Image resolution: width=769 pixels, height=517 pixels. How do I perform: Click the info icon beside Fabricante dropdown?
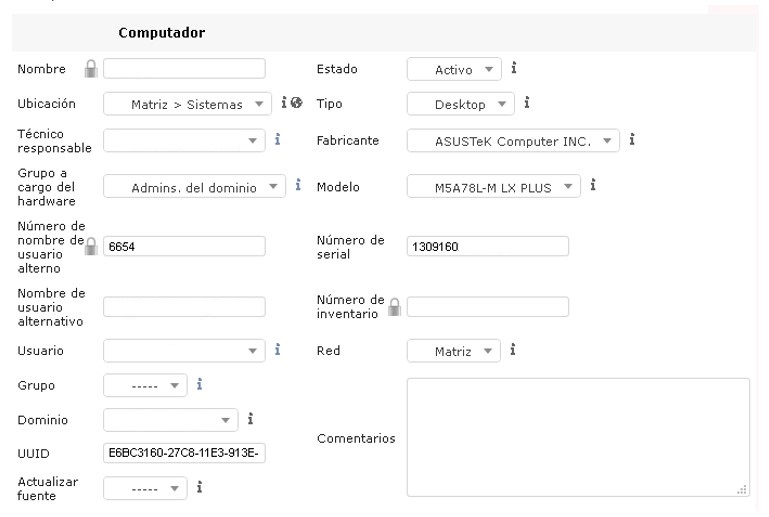click(632, 140)
